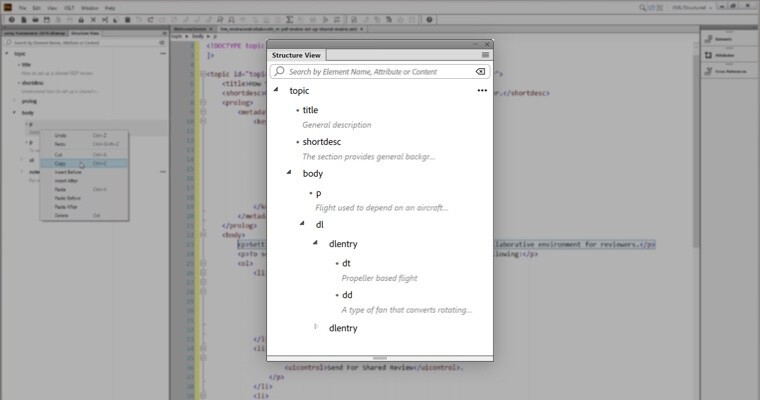Open the XML/Structured workspace dropdown
The image size is (760, 400).
(691, 8)
